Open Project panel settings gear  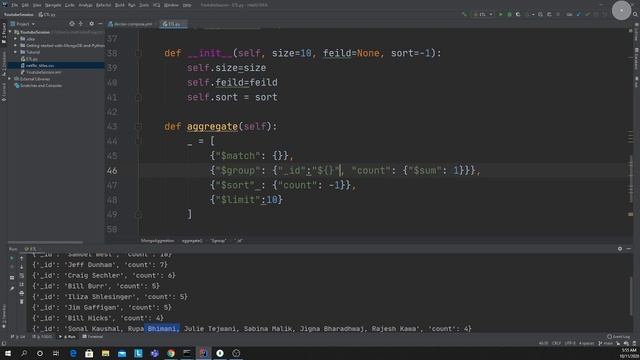point(91,24)
